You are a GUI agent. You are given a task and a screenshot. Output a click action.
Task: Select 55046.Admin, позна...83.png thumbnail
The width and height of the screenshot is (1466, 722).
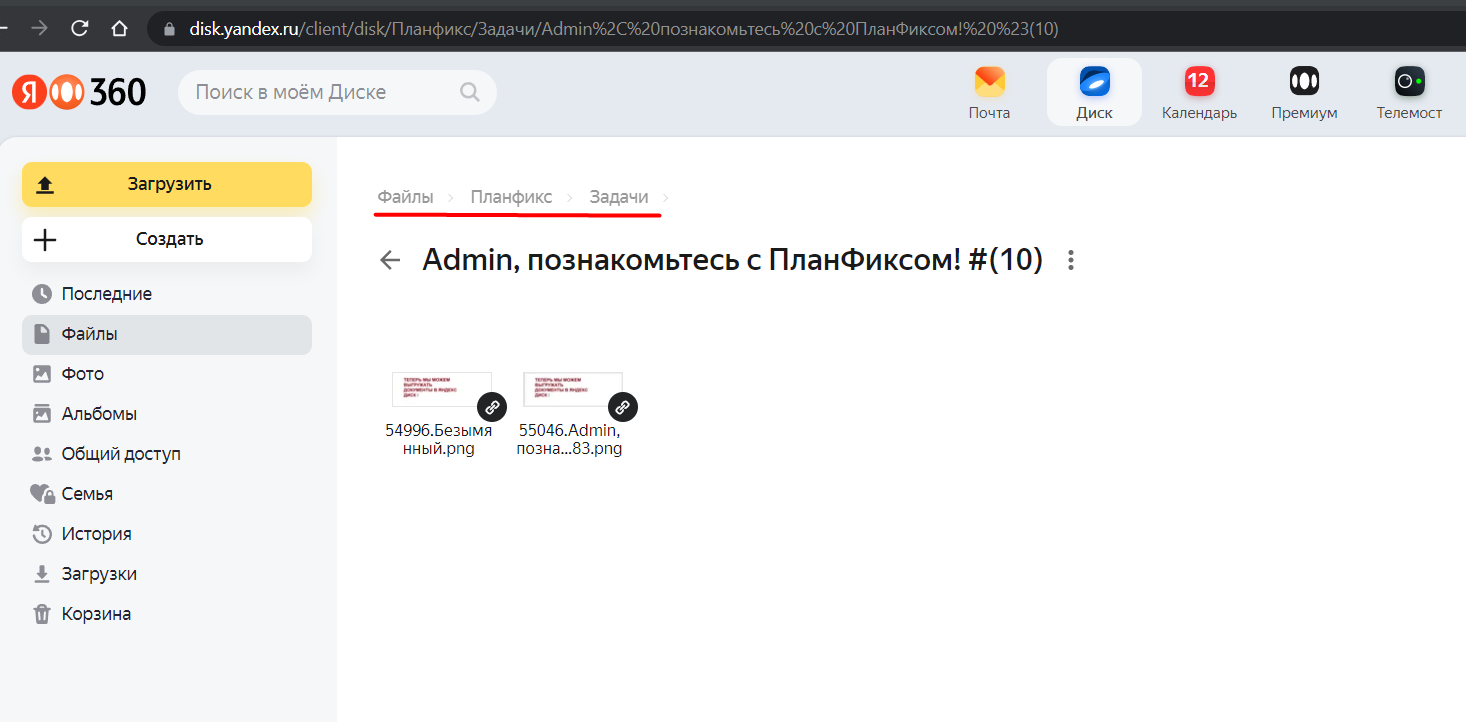[573, 389]
